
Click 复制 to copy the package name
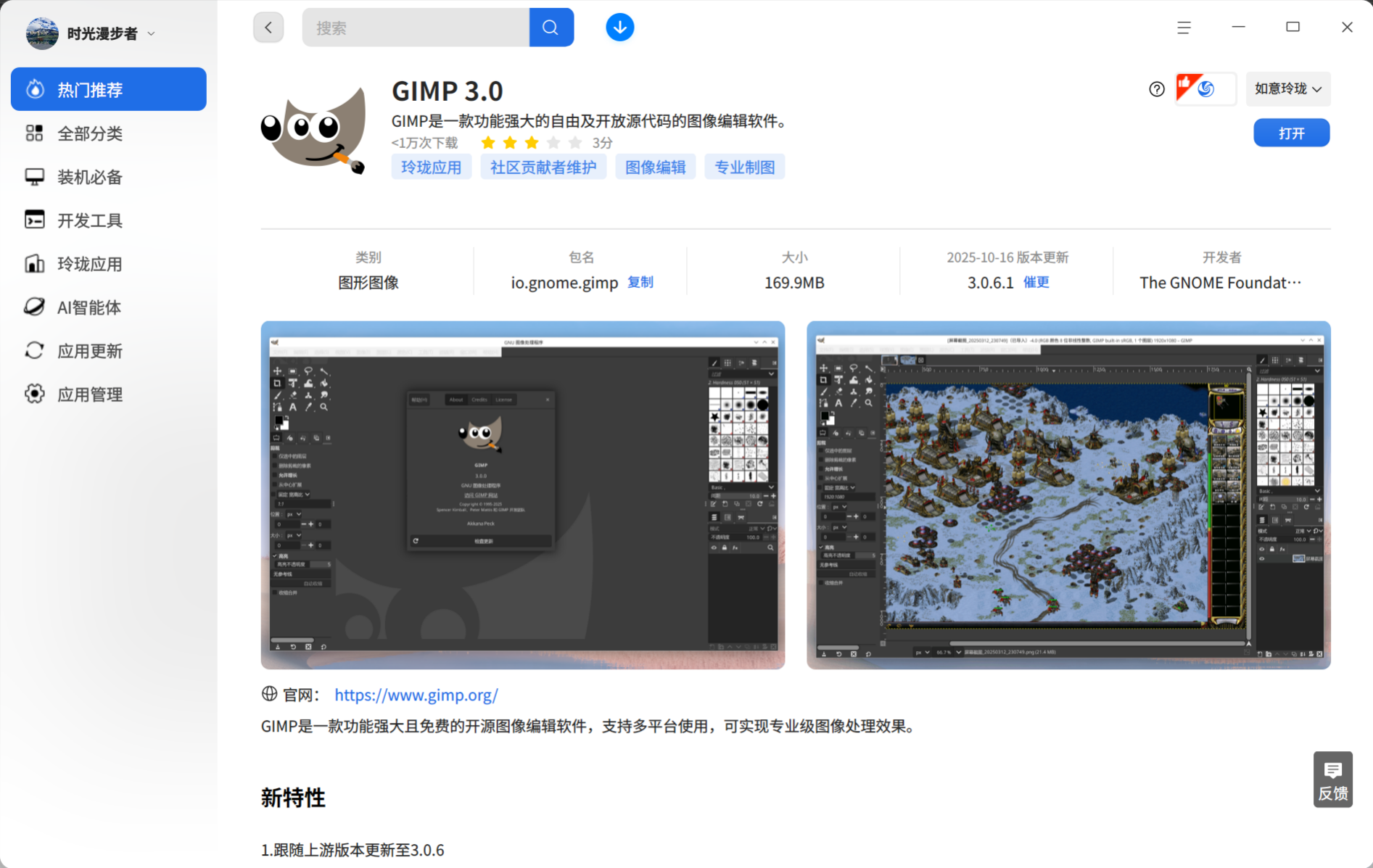pyautogui.click(x=640, y=282)
